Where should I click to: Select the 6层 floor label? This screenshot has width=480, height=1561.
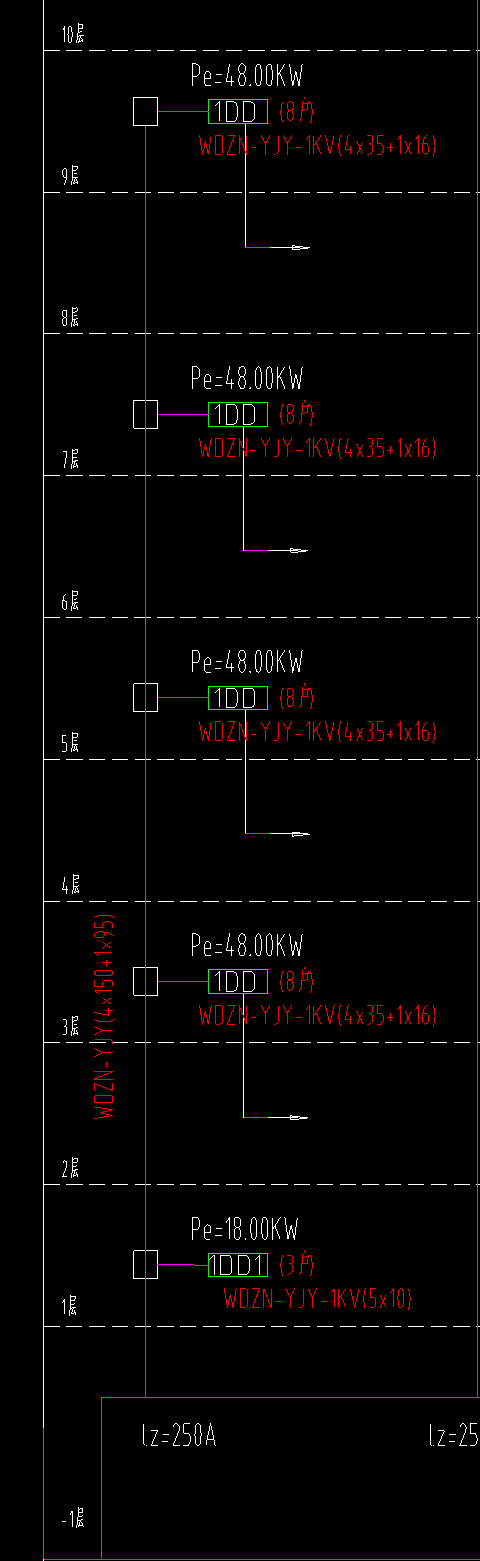[x=70, y=603]
